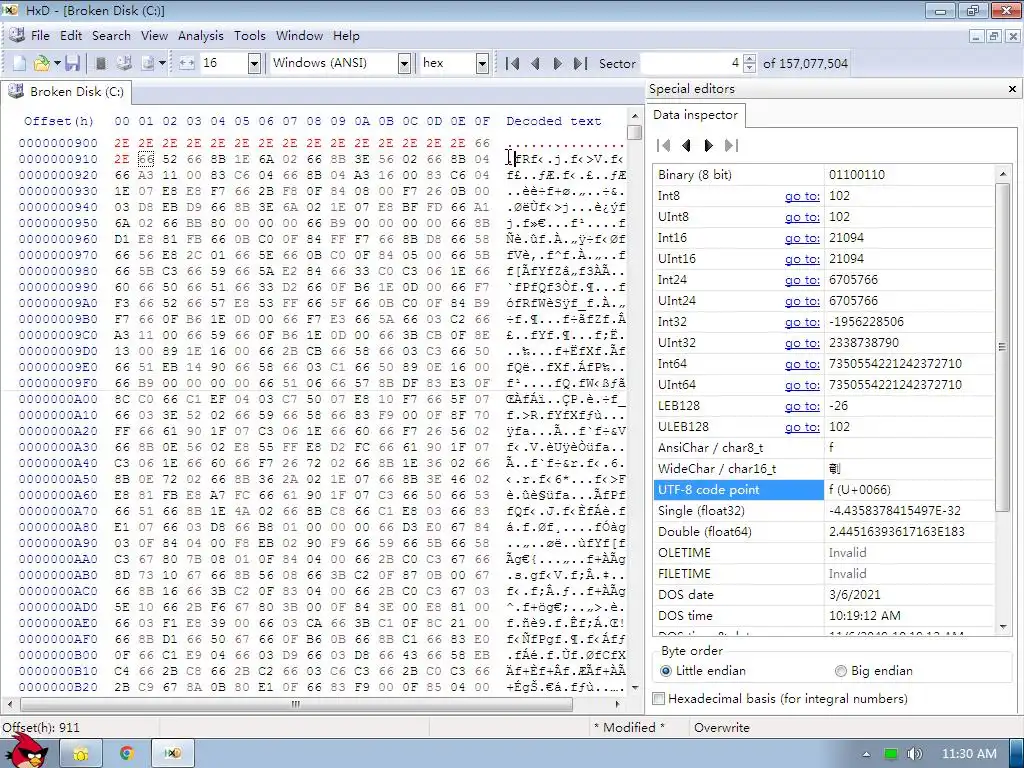Click the Sector number input field

[692, 63]
